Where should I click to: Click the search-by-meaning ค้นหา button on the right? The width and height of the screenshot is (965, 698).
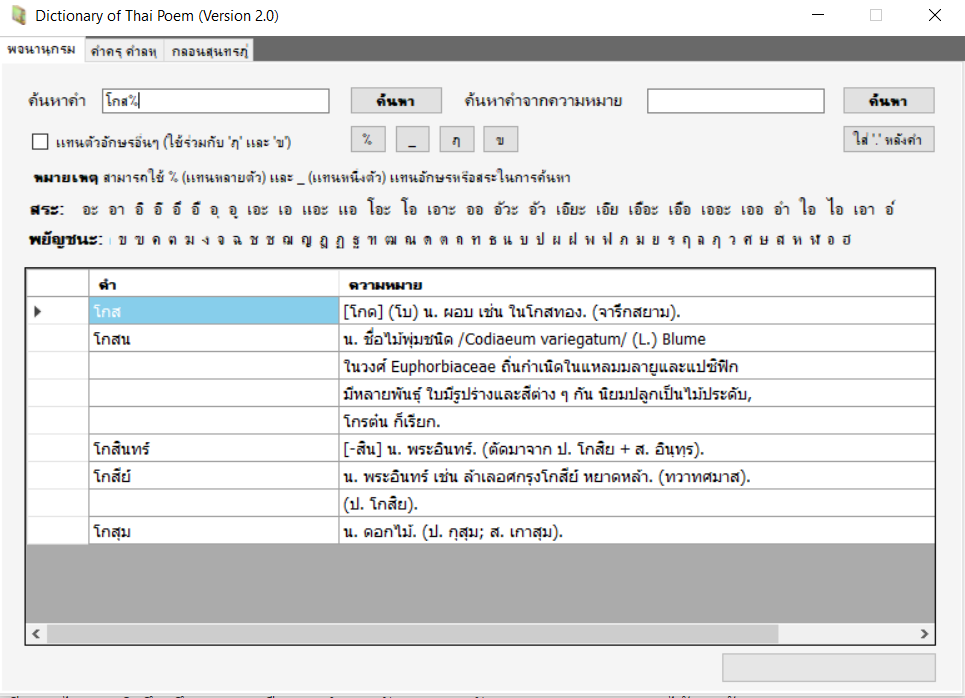coord(888,101)
